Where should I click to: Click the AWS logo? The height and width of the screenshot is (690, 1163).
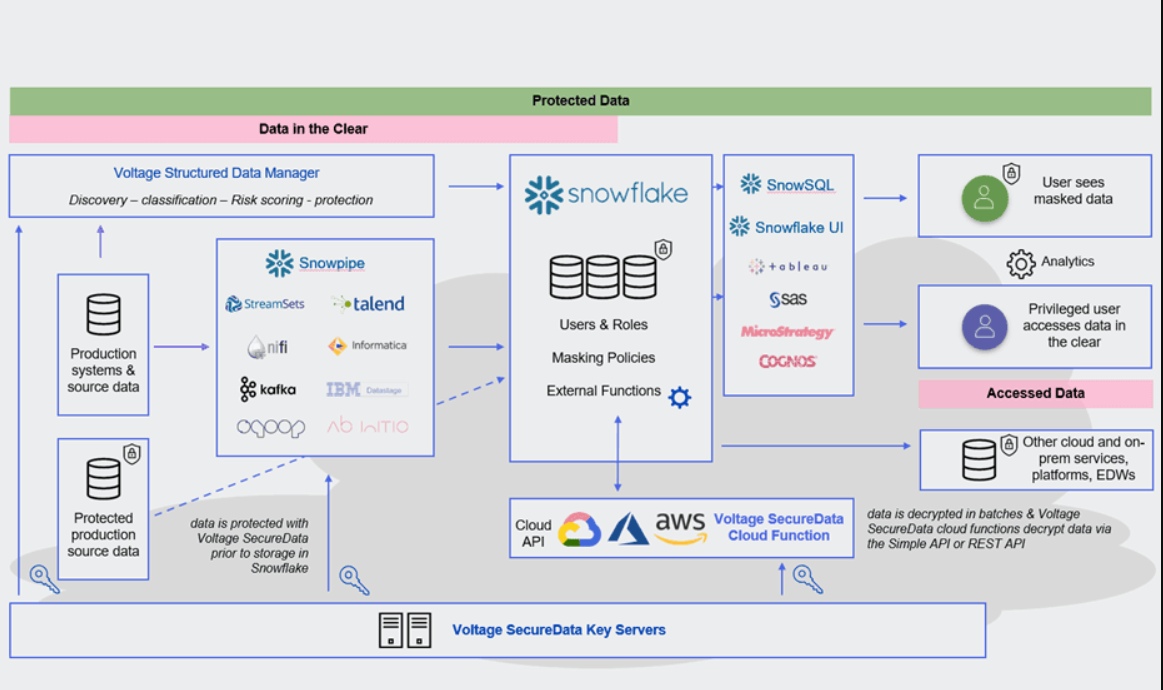click(x=680, y=527)
